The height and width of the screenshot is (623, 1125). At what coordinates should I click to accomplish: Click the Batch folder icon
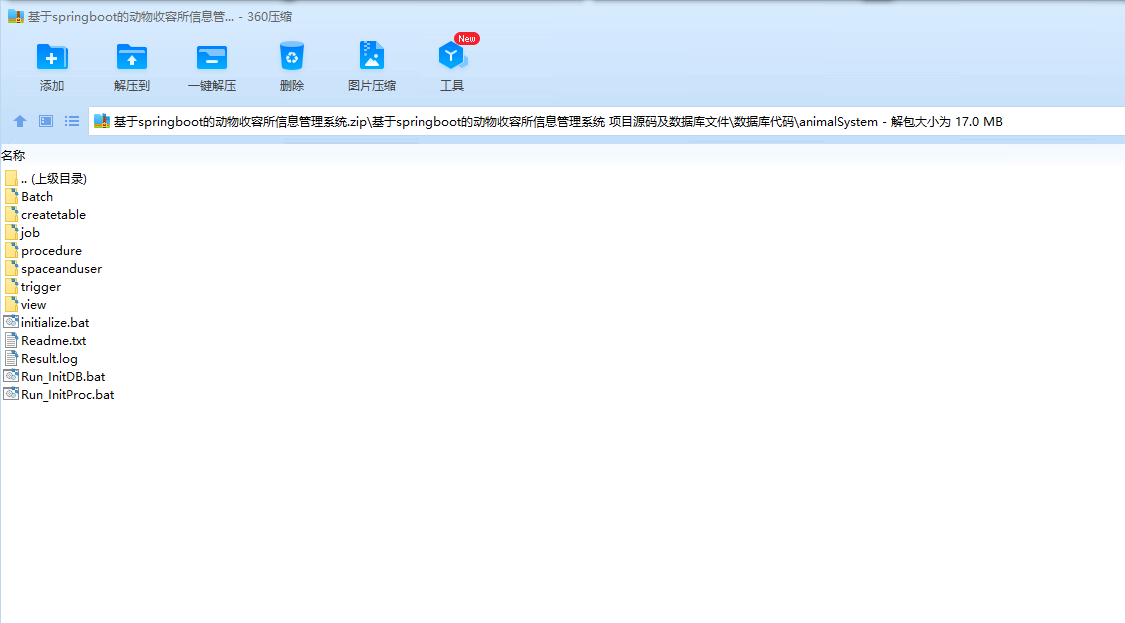coord(11,196)
